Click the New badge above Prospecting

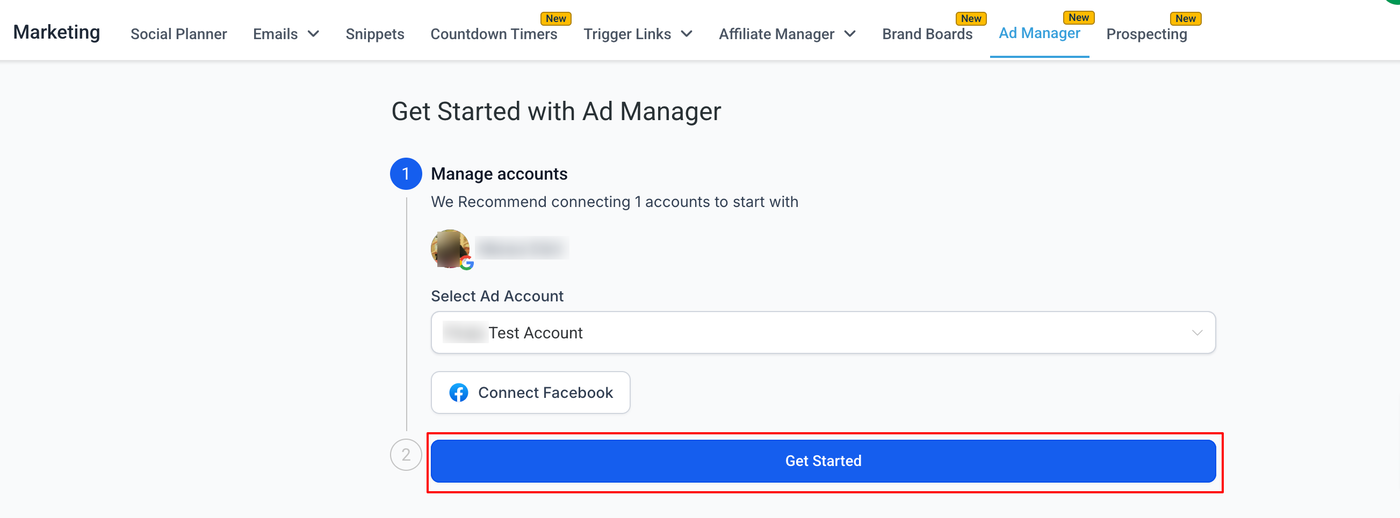click(x=1186, y=18)
